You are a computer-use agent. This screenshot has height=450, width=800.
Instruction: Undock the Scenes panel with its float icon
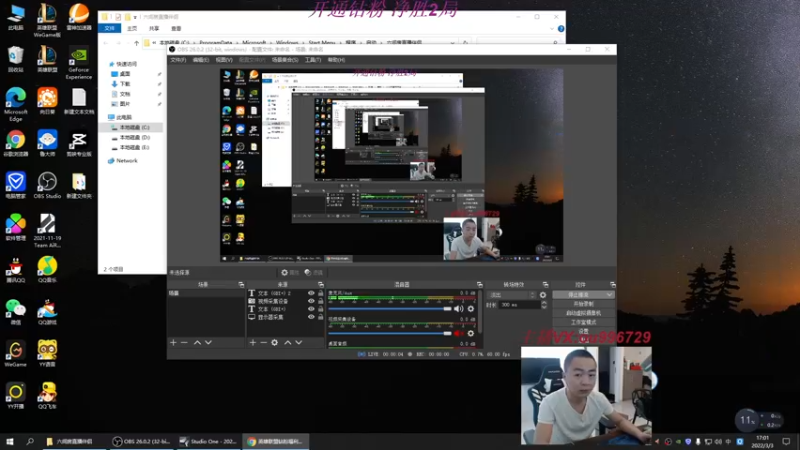[241, 284]
